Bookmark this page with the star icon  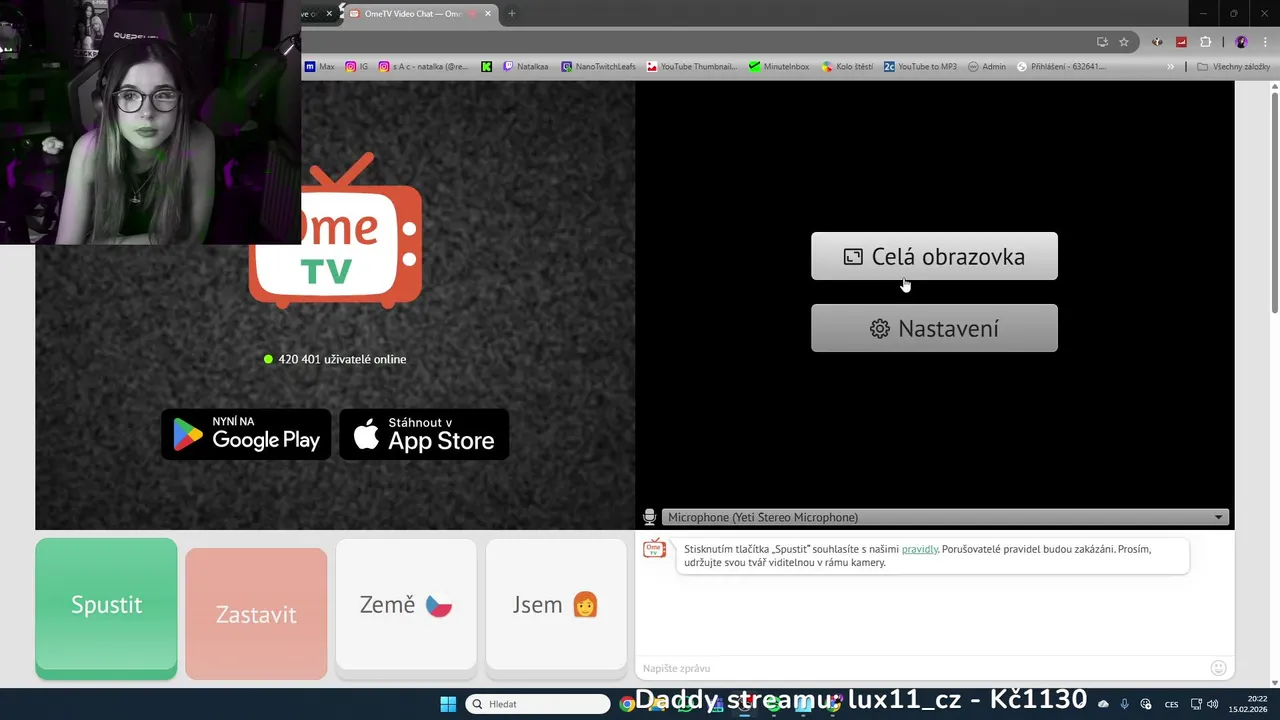point(1124,42)
